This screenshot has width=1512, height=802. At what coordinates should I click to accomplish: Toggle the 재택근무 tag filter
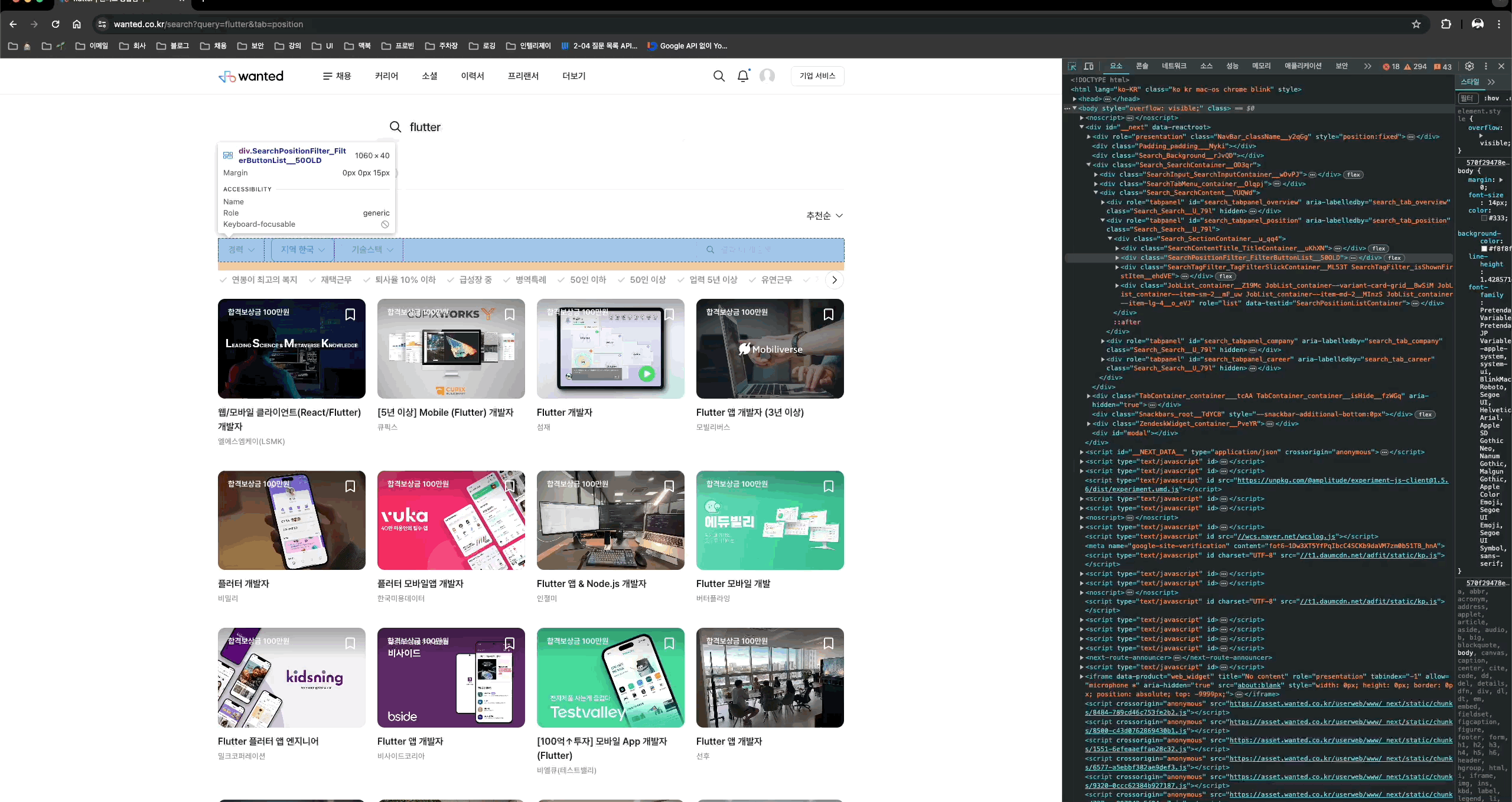(x=331, y=280)
